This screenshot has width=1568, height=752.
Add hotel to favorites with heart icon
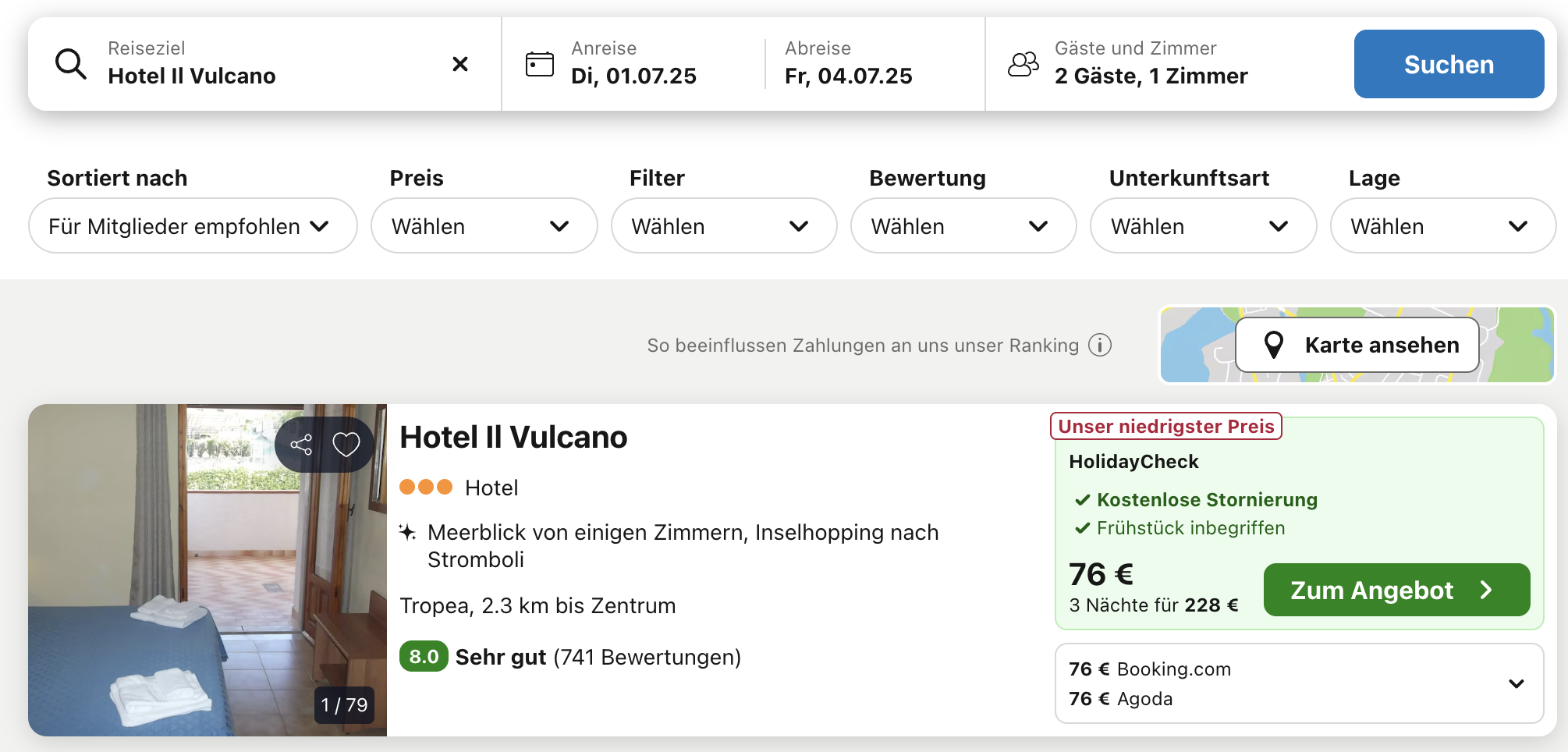click(346, 445)
